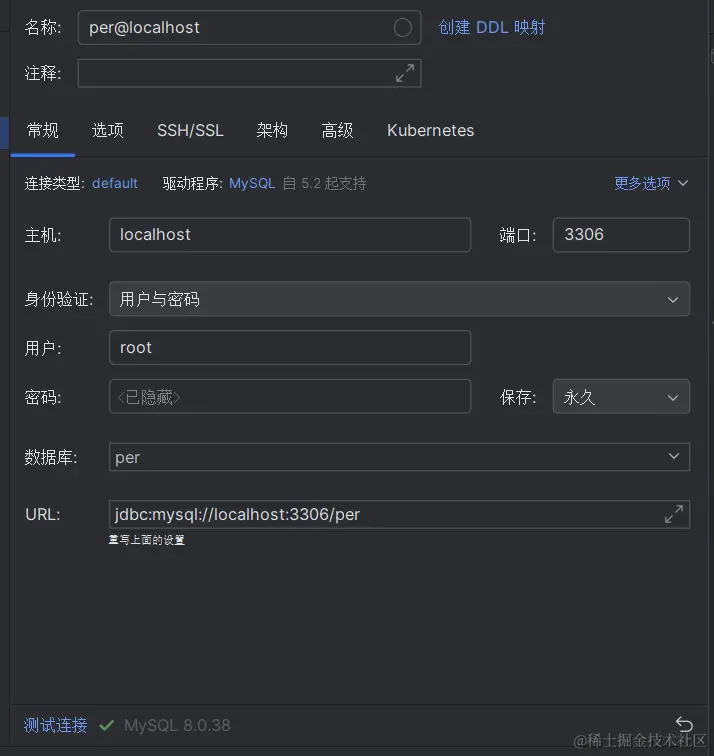Click the MySQL driver link
This screenshot has height=756, width=714.
(252, 183)
